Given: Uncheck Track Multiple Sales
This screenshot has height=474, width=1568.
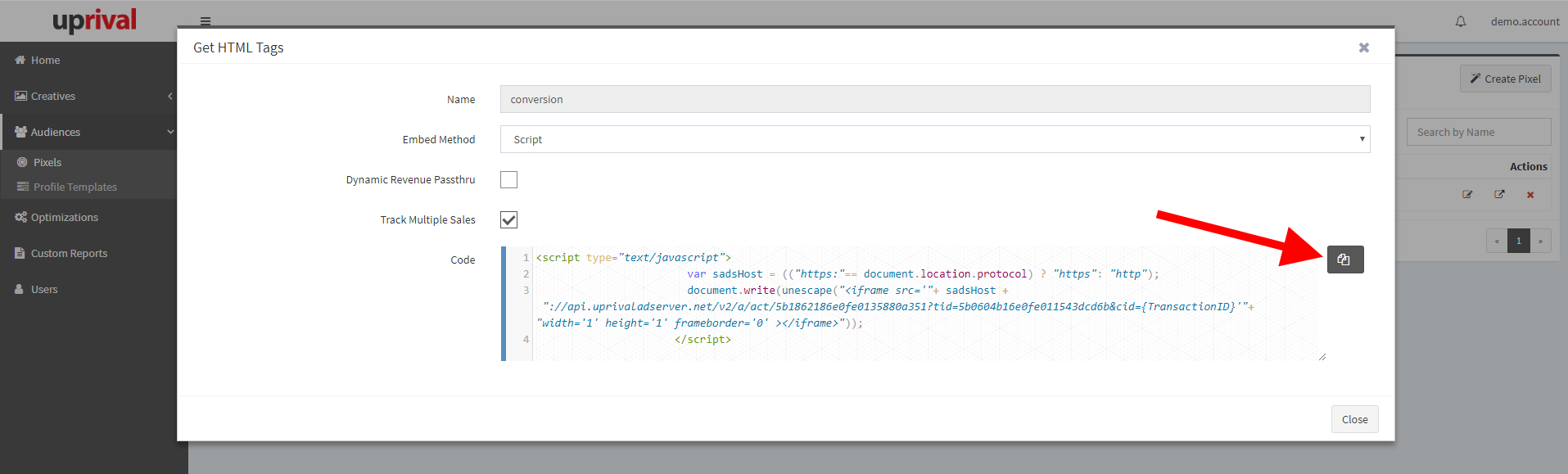Looking at the screenshot, I should 508,219.
